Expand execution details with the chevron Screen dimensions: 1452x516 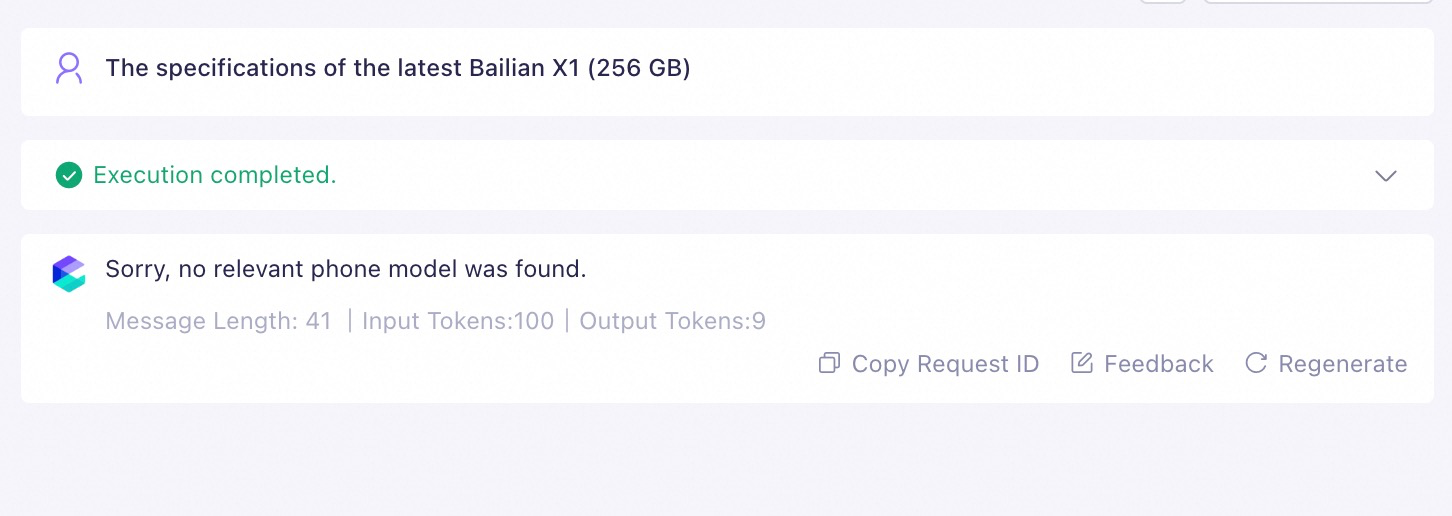[1385, 176]
